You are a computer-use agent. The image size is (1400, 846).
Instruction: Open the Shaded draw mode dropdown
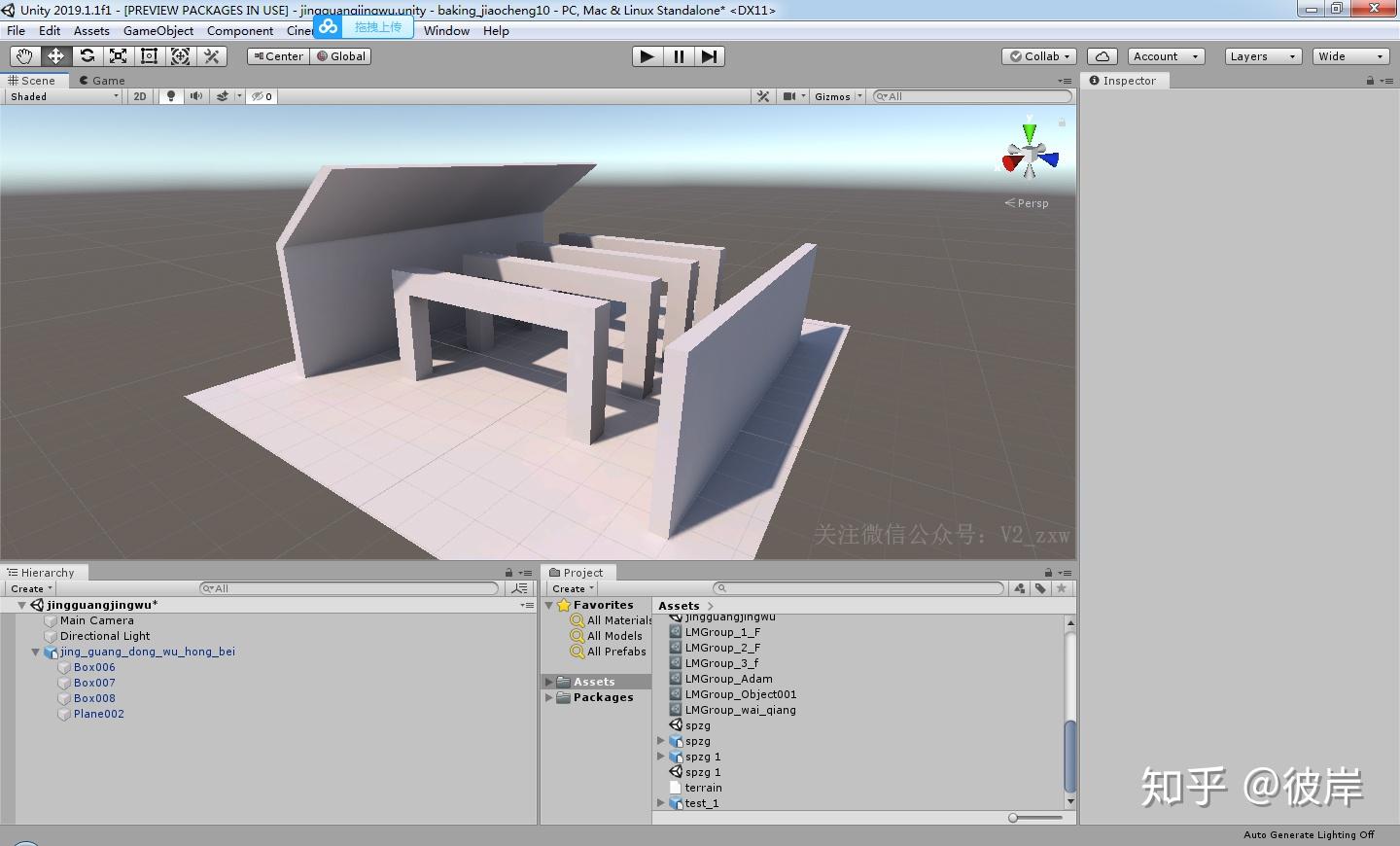pyautogui.click(x=64, y=96)
